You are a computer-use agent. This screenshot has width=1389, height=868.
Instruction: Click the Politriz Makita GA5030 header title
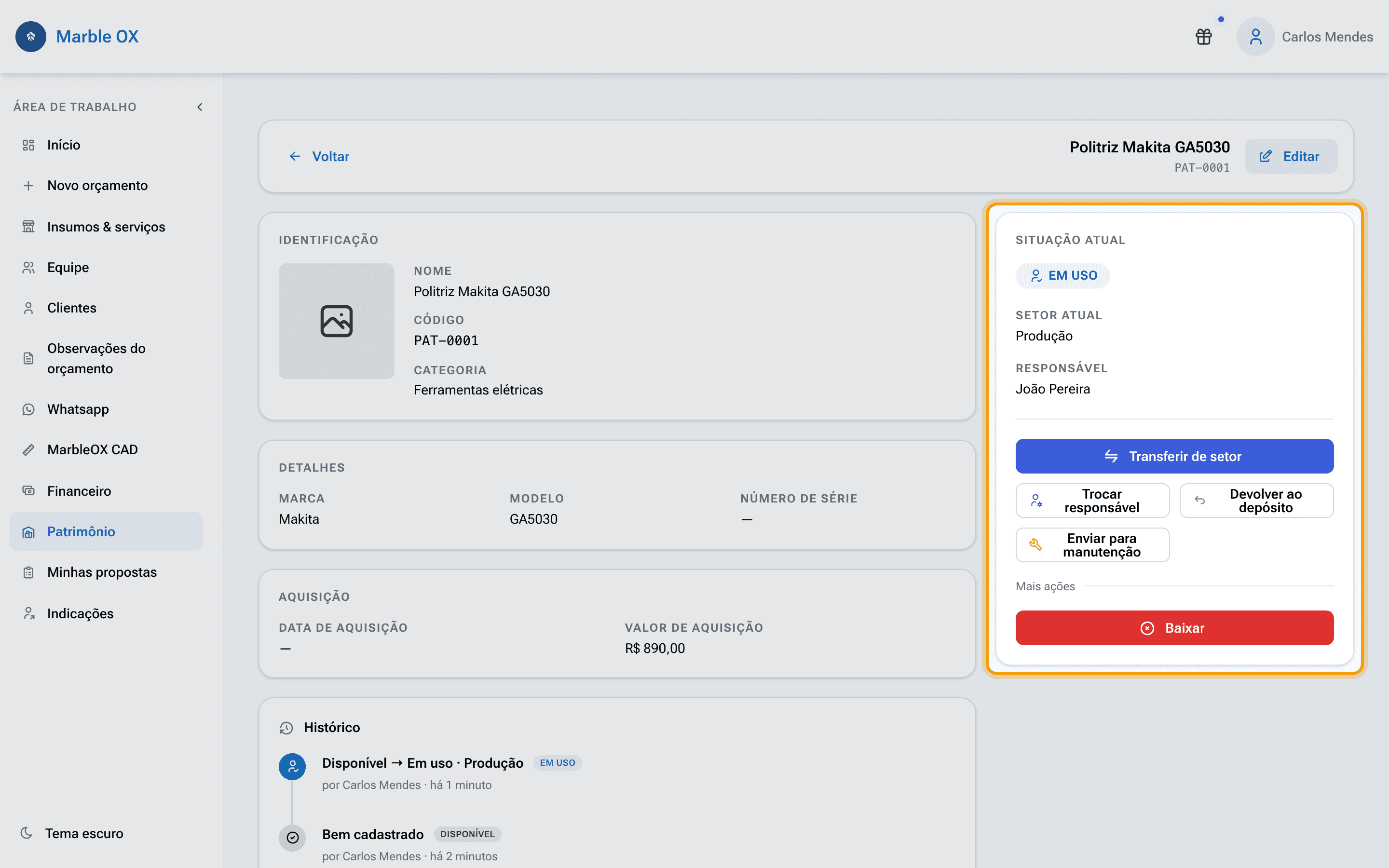(x=1150, y=147)
